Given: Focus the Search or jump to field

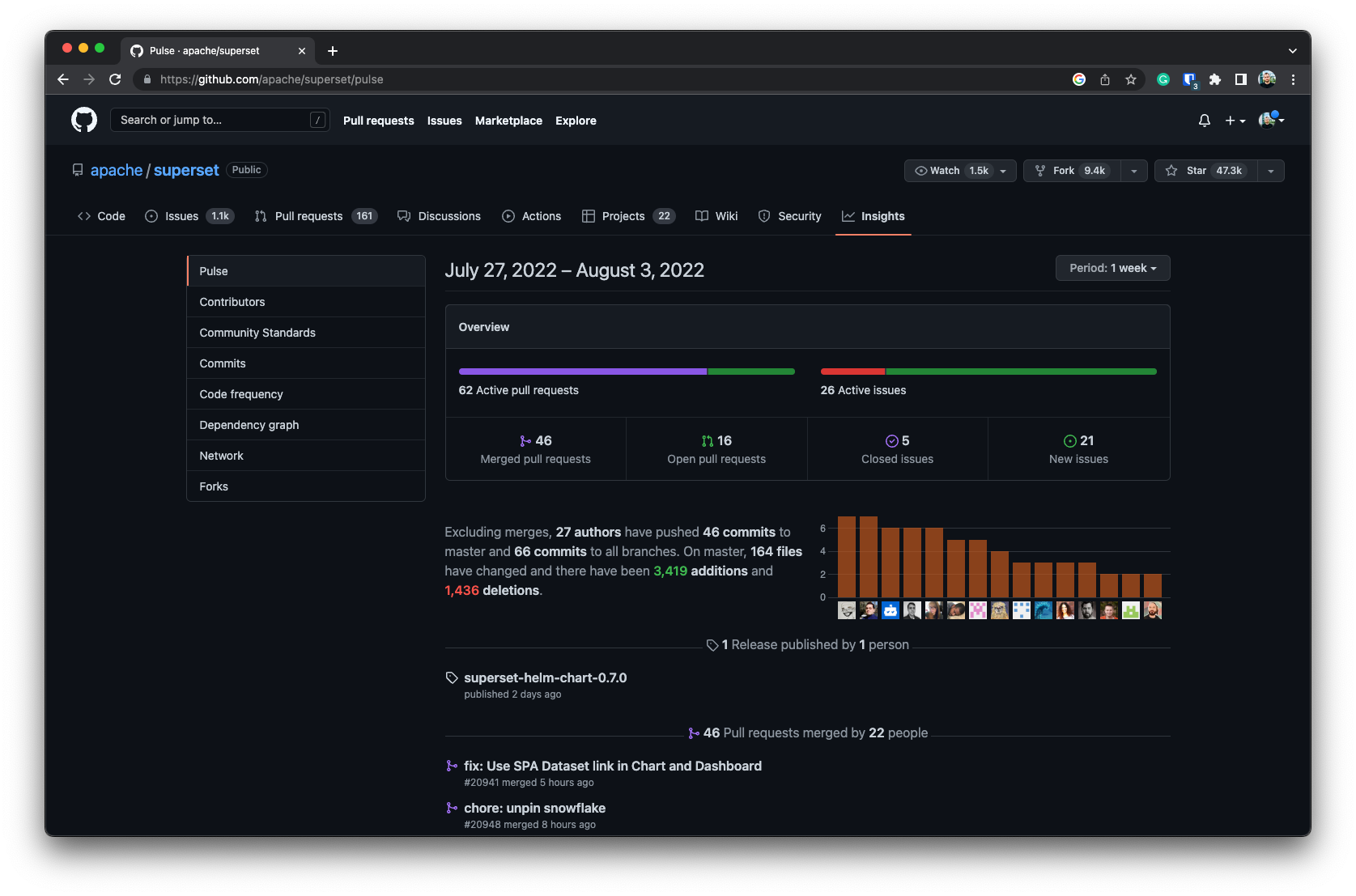Looking at the screenshot, I should (219, 120).
